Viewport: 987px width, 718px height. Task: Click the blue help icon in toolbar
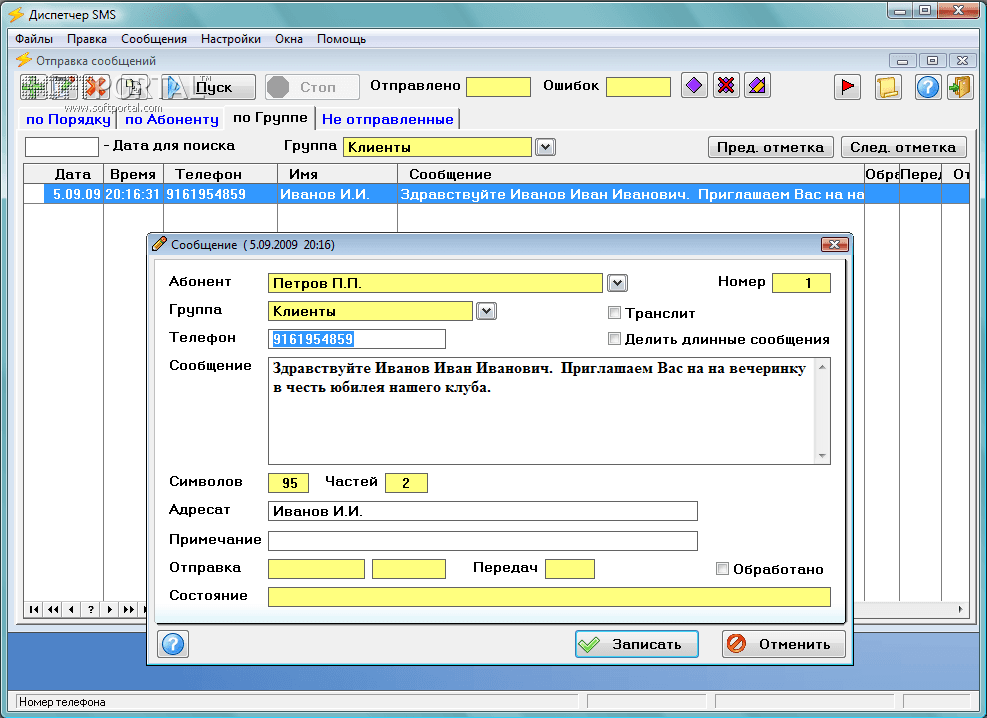point(928,86)
